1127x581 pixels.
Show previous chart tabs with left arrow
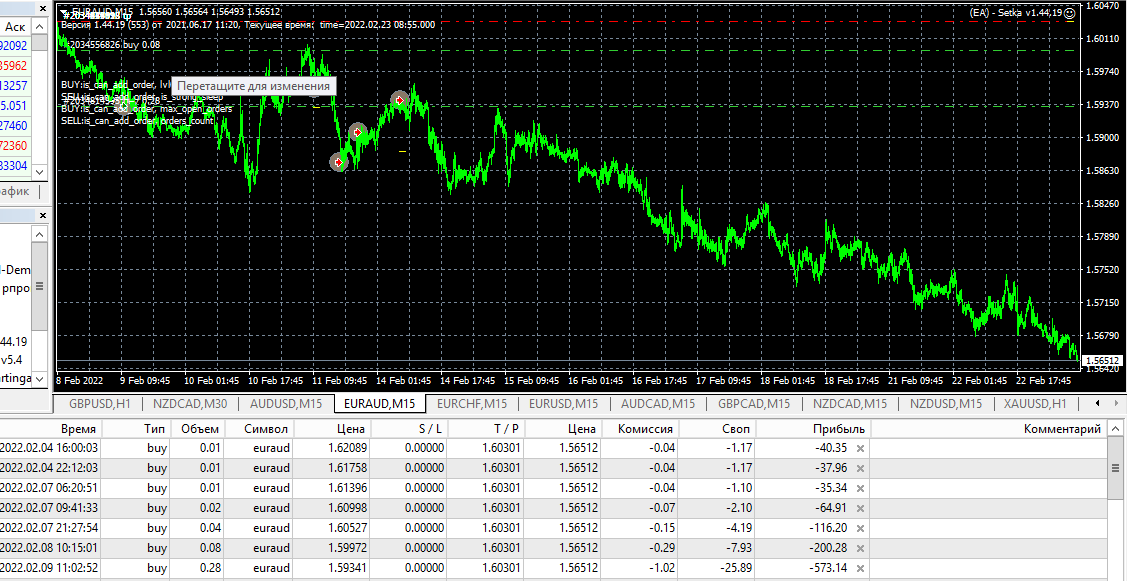1096,403
